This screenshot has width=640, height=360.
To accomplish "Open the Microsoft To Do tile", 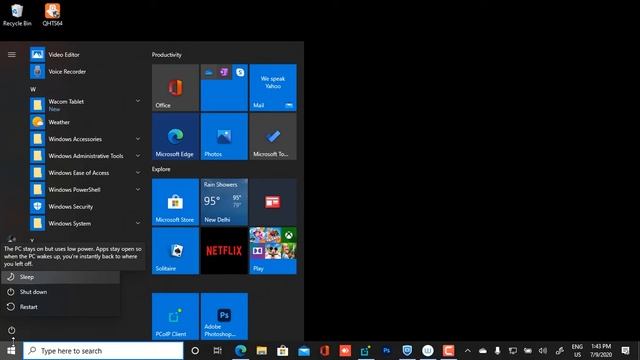I will (273, 136).
